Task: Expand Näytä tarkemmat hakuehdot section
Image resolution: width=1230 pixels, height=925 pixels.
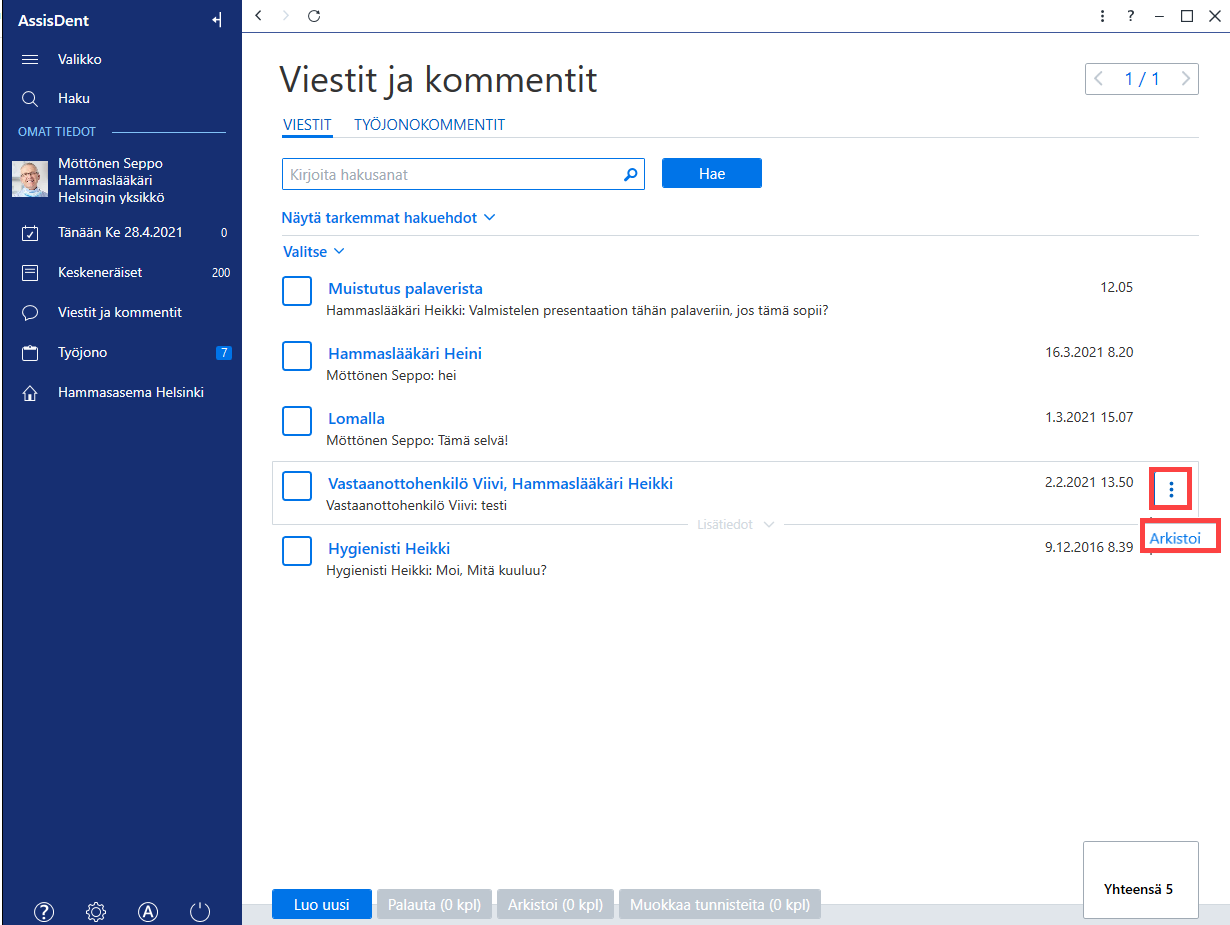Action: tap(389, 217)
